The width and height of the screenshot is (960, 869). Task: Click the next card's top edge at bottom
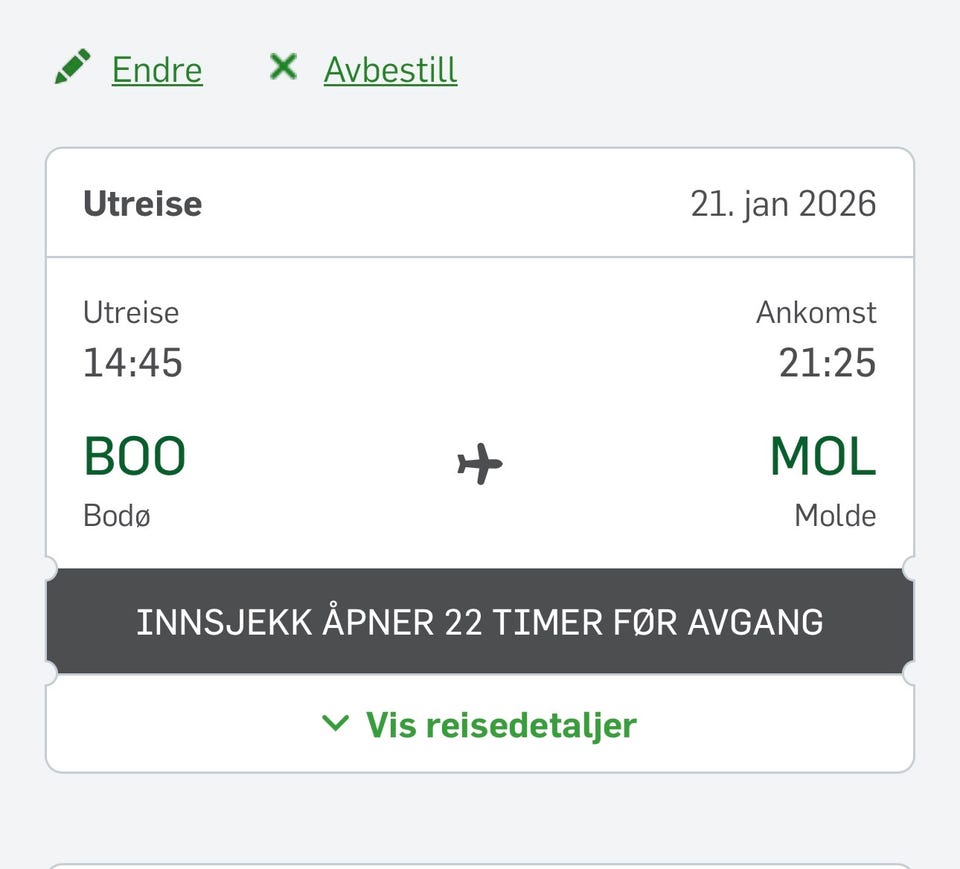pos(480,865)
